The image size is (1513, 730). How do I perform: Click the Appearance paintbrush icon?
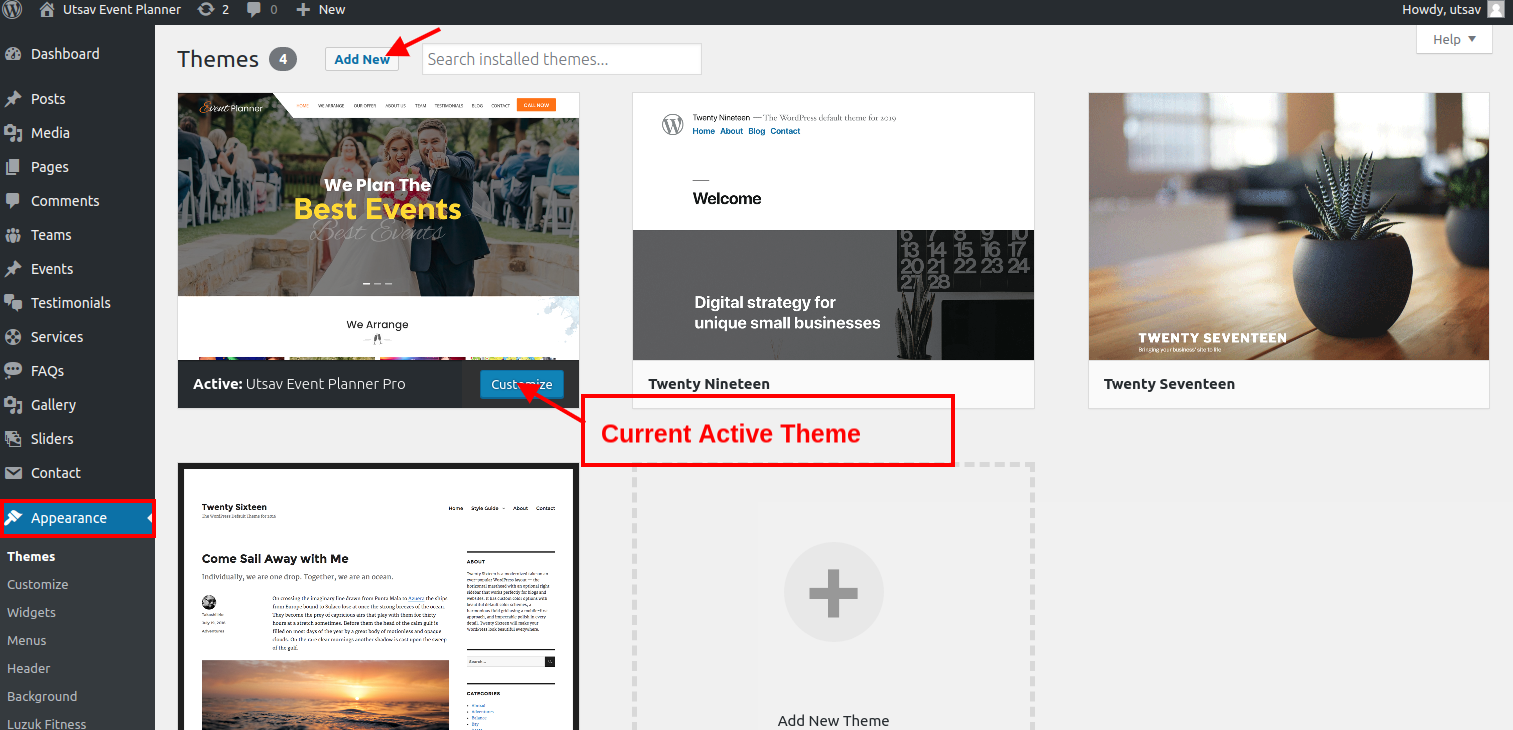pyautogui.click(x=13, y=518)
